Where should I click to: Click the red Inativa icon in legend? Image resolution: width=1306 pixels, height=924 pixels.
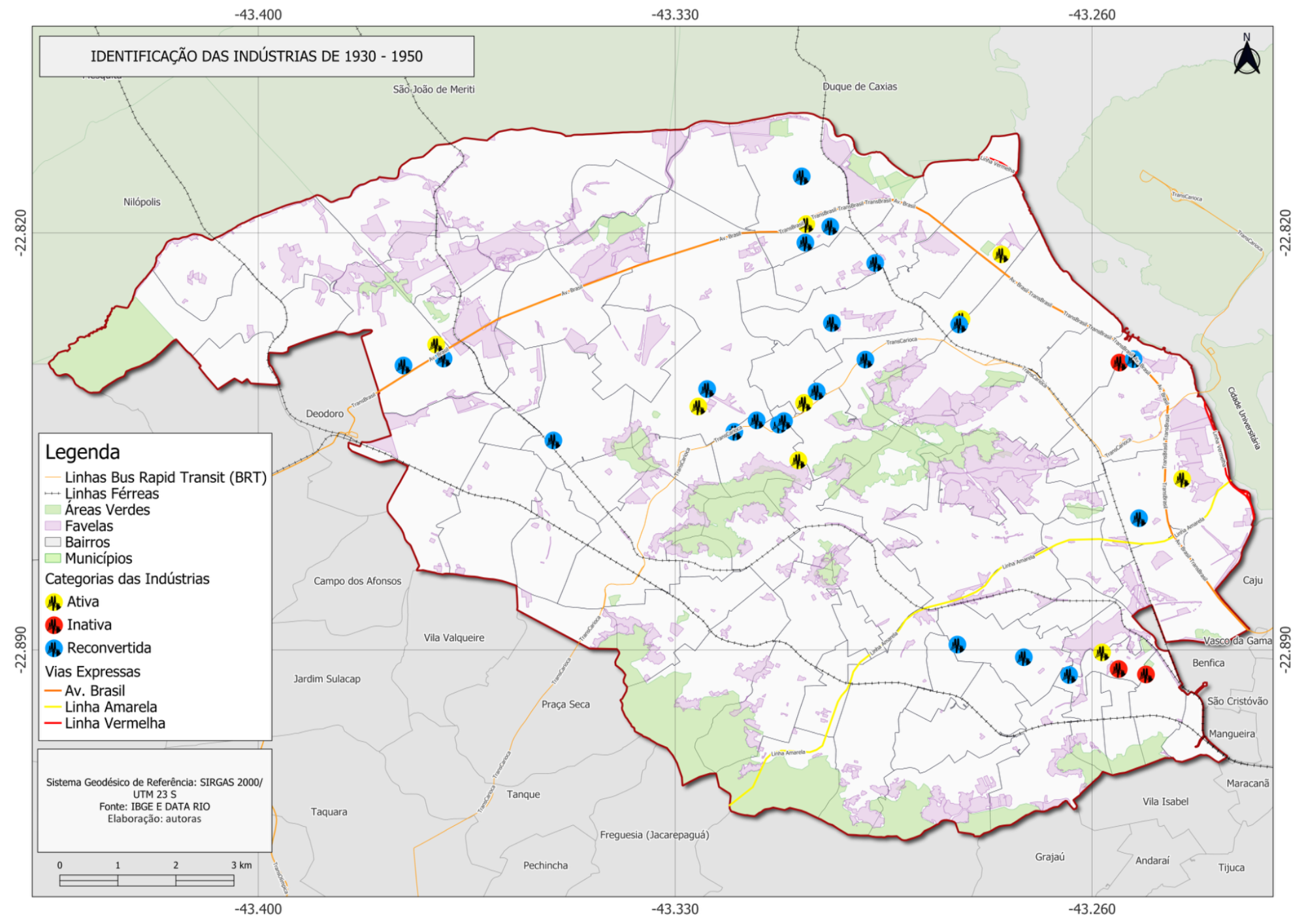coord(54,625)
